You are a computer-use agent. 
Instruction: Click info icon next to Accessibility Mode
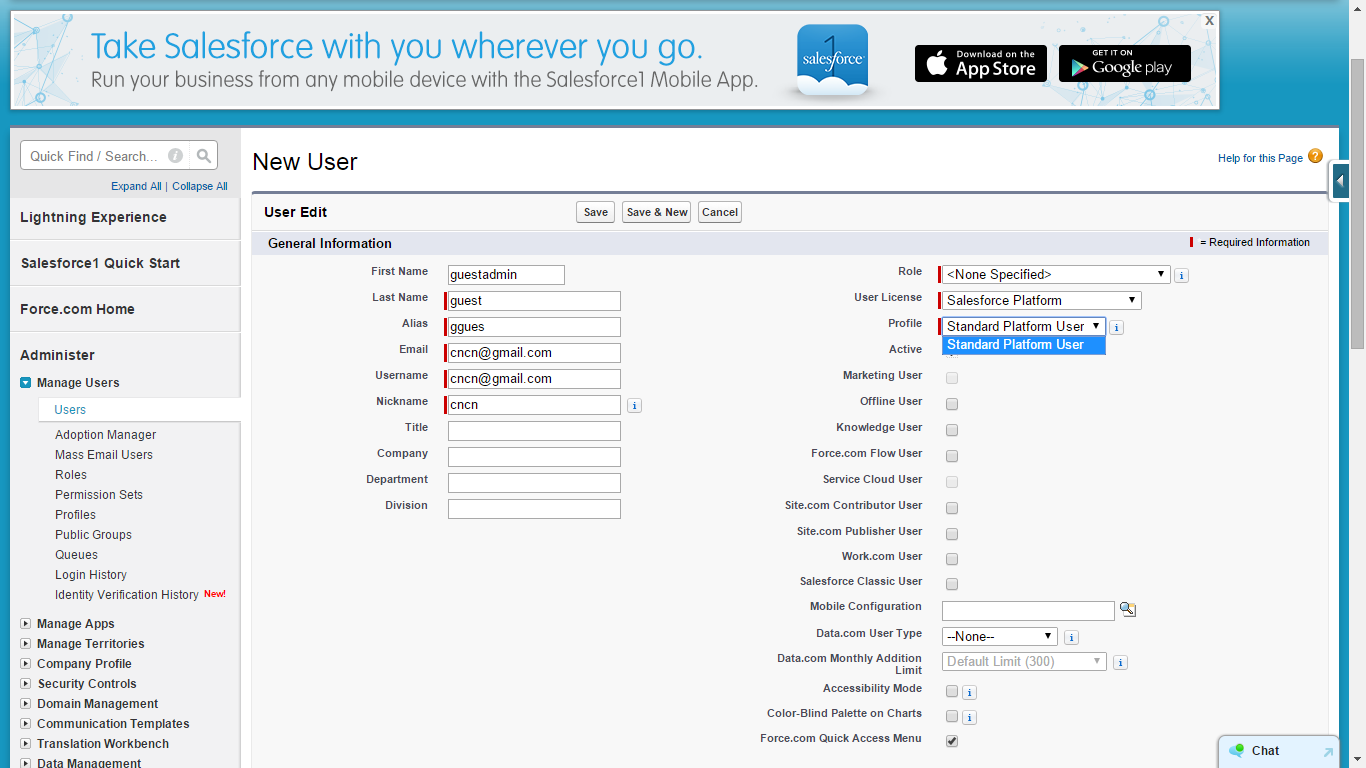tap(969, 692)
